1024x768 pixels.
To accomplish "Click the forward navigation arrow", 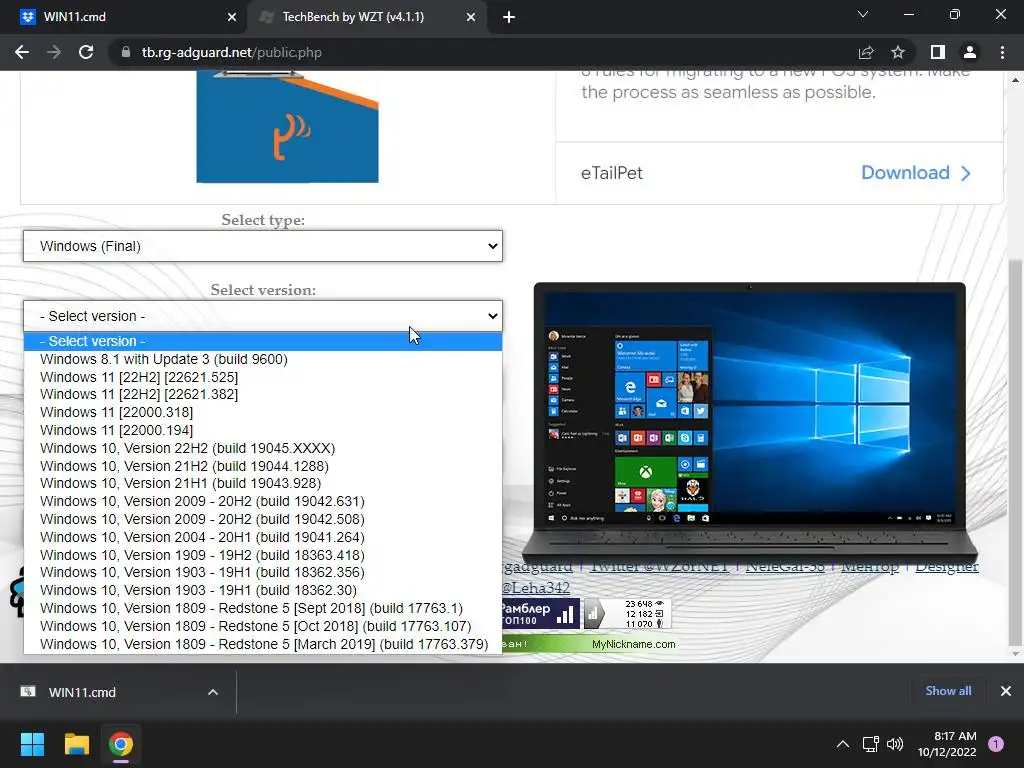I will coord(54,52).
